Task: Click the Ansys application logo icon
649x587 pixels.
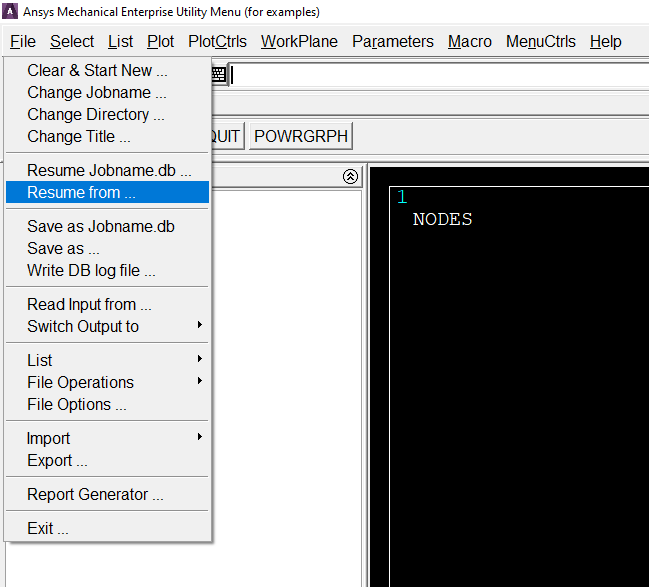Action: (x=10, y=11)
